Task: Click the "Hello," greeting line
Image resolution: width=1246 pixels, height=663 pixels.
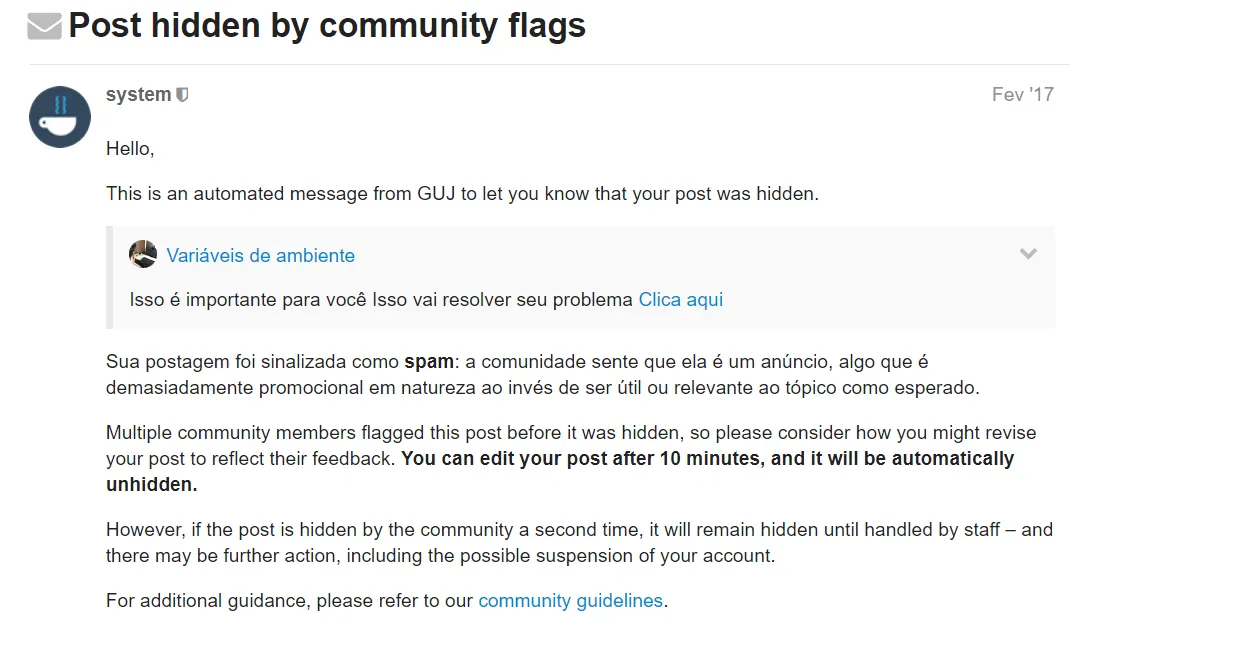Action: coord(130,149)
